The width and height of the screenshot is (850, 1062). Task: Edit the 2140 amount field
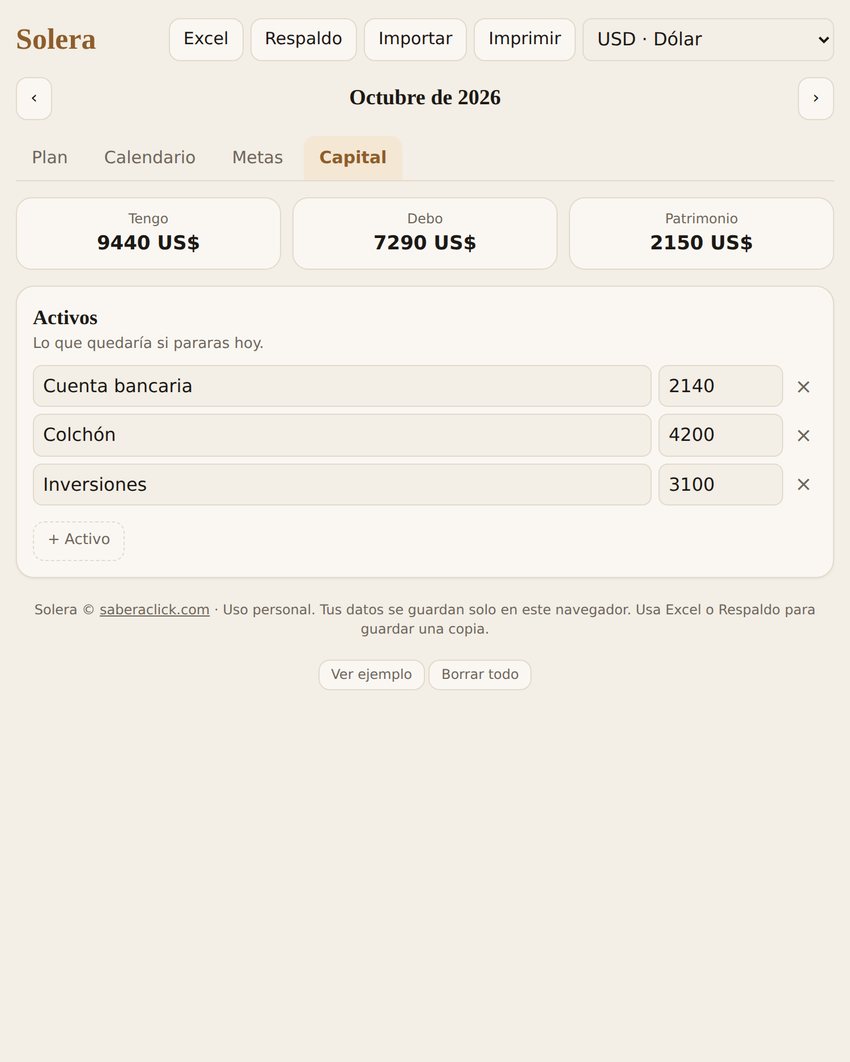tap(721, 386)
